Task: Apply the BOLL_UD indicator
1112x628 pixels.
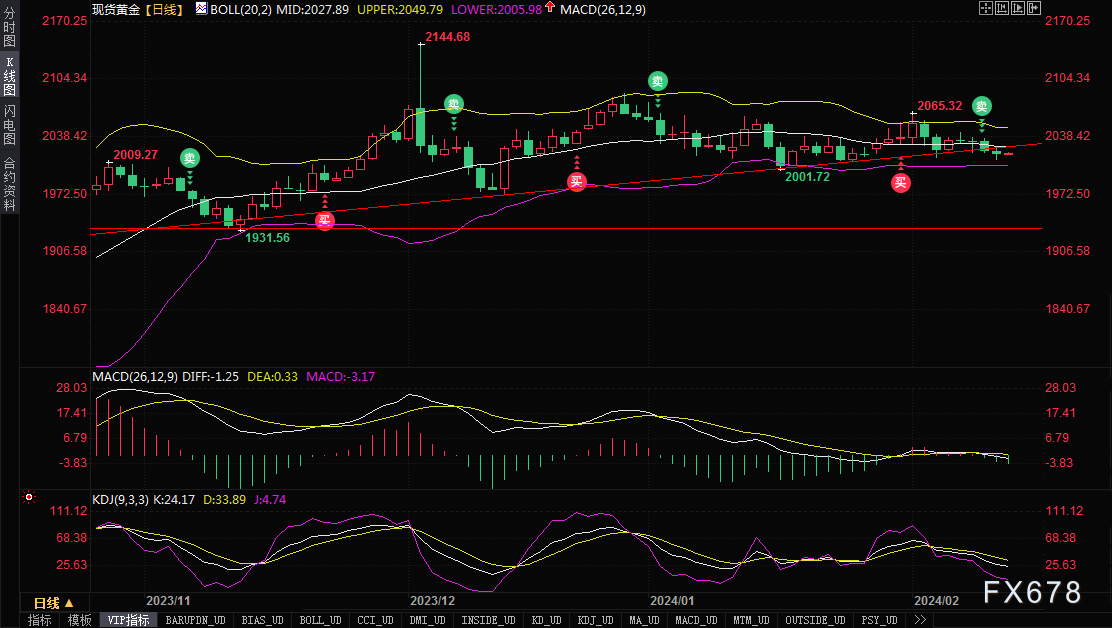Action: click(x=320, y=620)
